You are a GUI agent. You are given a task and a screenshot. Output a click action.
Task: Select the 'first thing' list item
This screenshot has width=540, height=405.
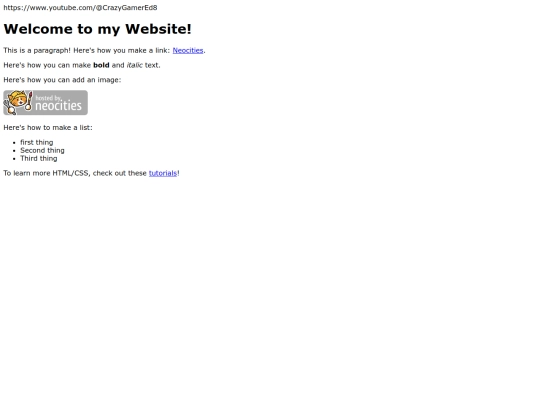[37, 142]
